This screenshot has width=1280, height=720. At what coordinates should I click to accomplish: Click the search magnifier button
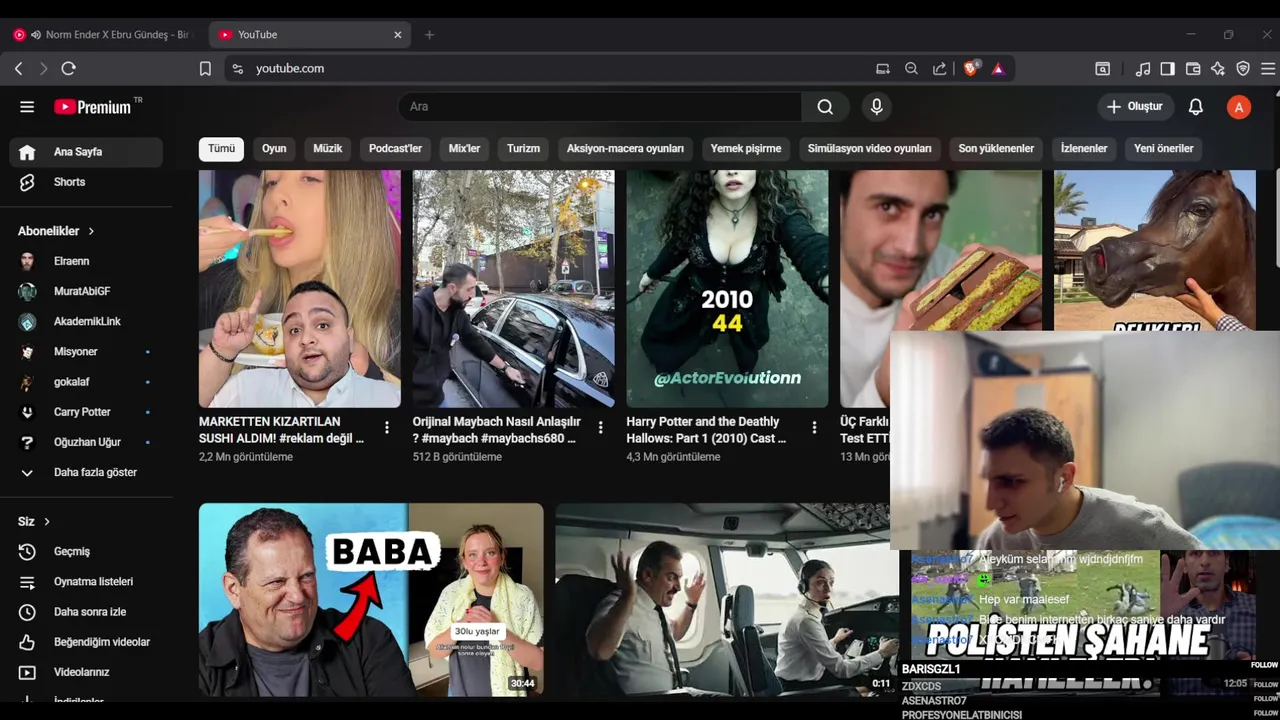pyautogui.click(x=825, y=107)
